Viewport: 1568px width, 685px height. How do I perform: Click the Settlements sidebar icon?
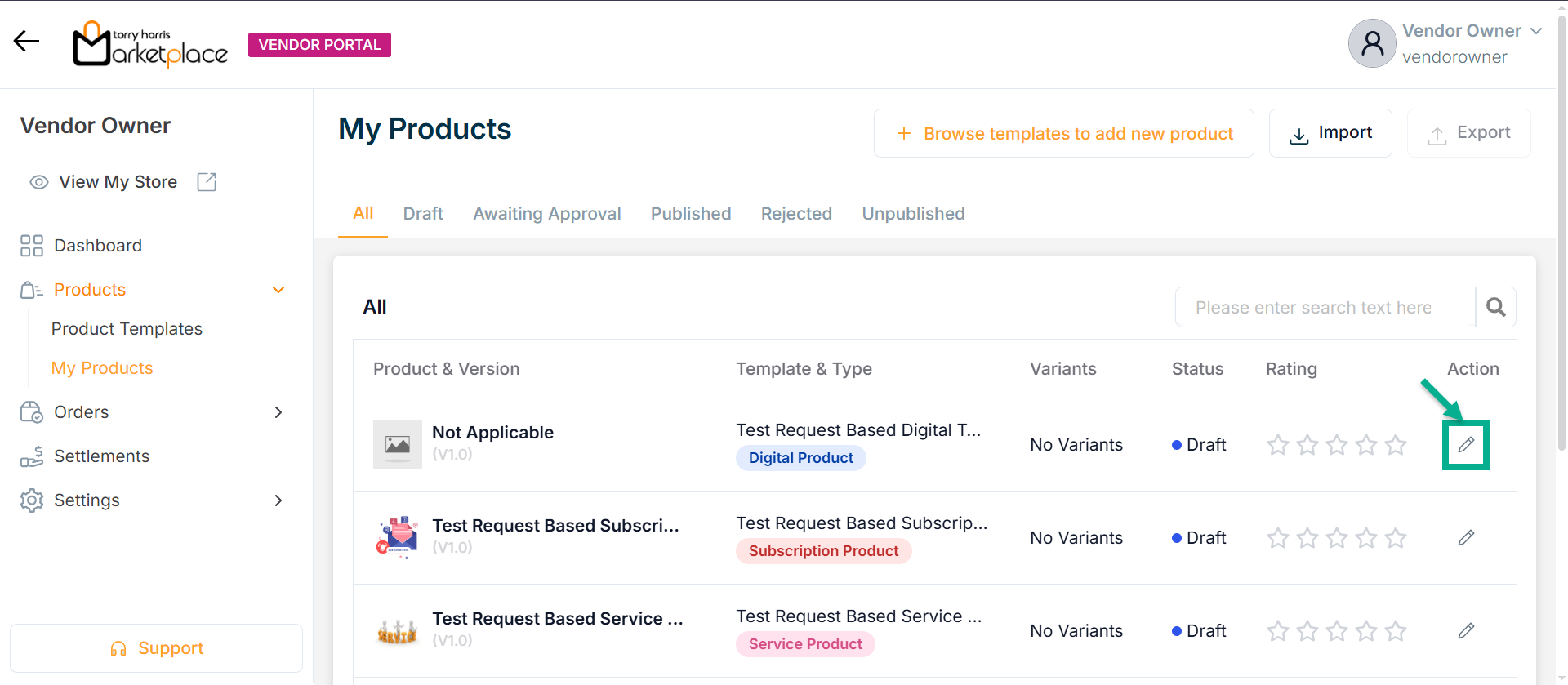click(x=32, y=456)
